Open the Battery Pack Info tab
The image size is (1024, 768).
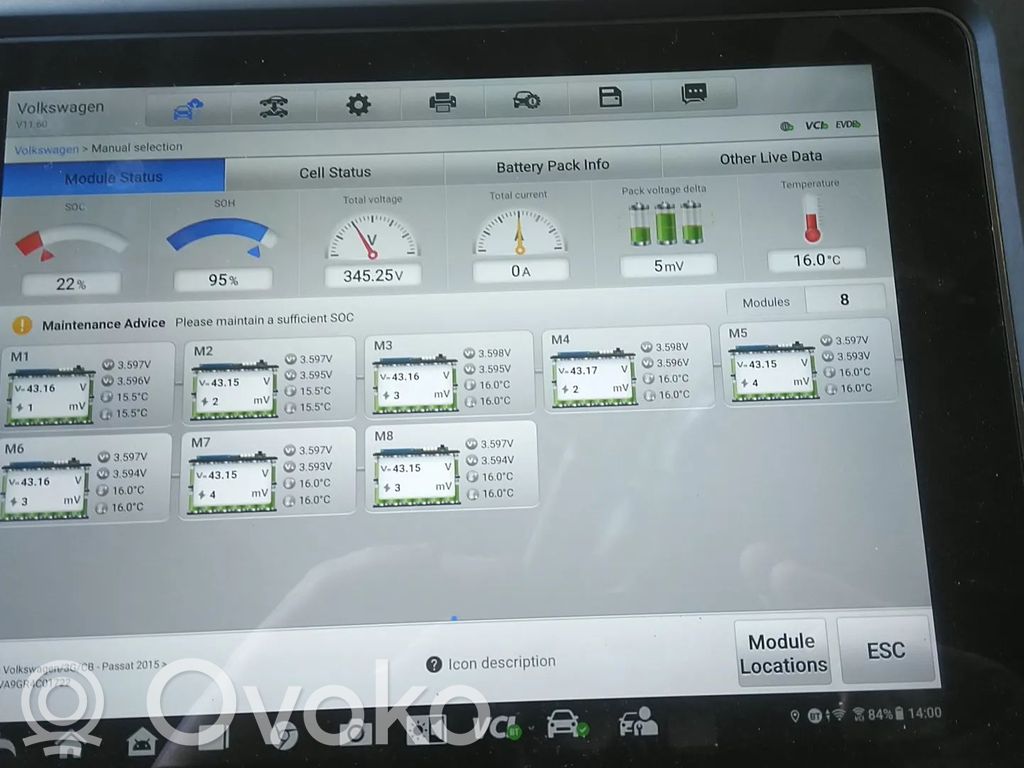pos(552,166)
